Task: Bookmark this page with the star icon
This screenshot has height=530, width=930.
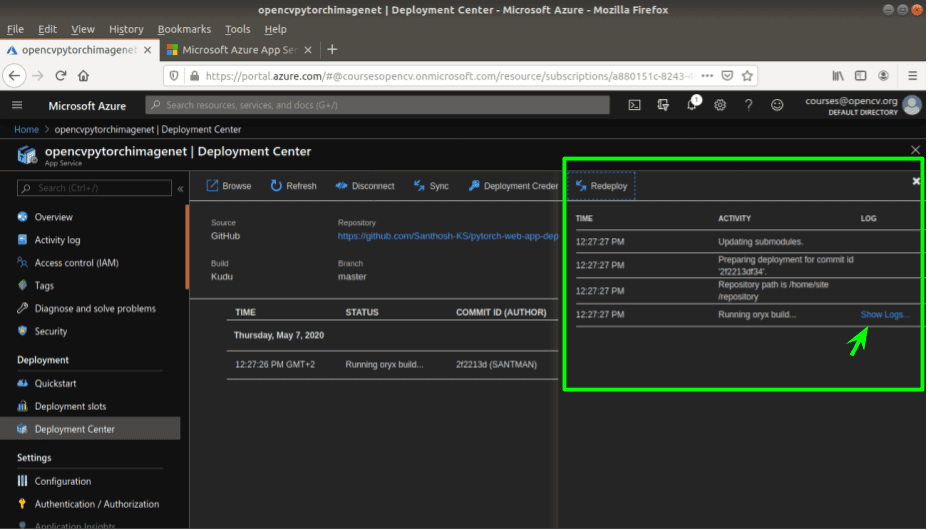Action: point(747,76)
